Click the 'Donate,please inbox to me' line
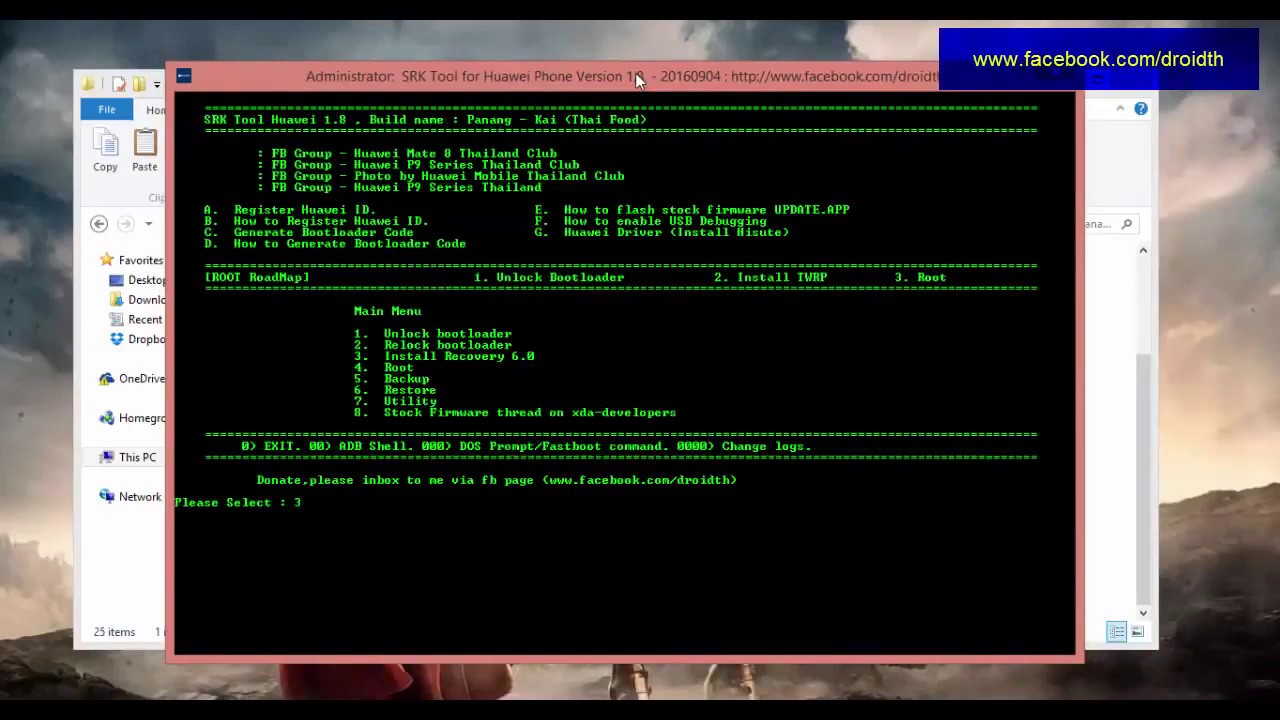This screenshot has width=1280, height=720. tap(497, 480)
